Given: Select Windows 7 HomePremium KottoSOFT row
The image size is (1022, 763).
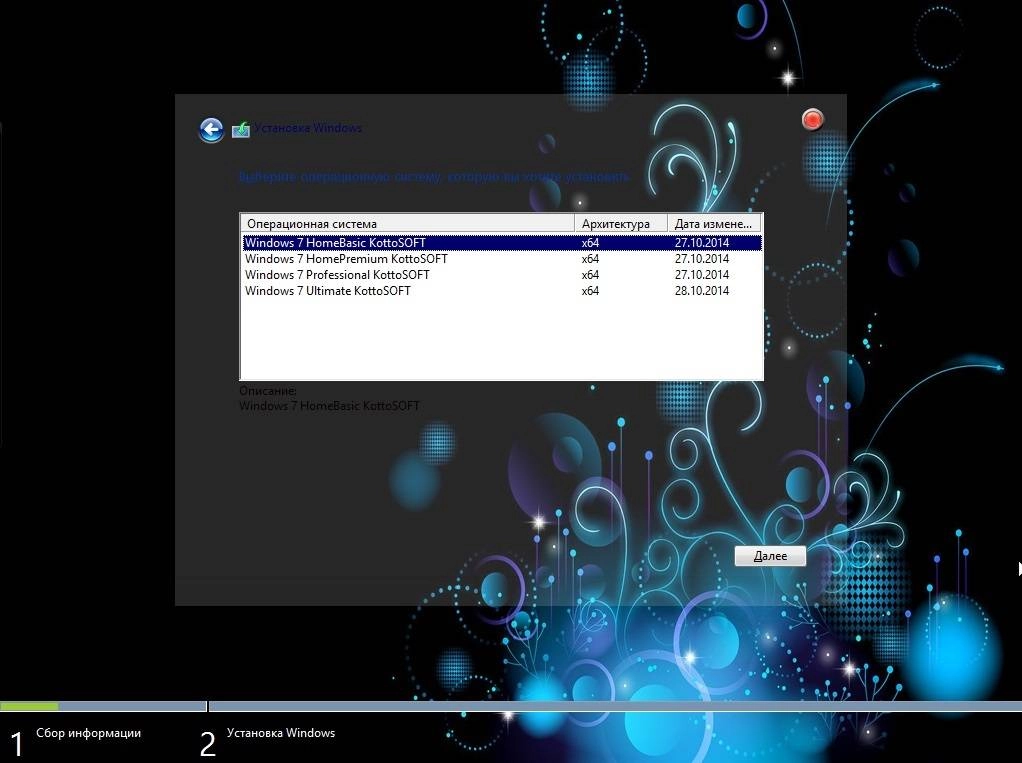Looking at the screenshot, I should [x=502, y=259].
